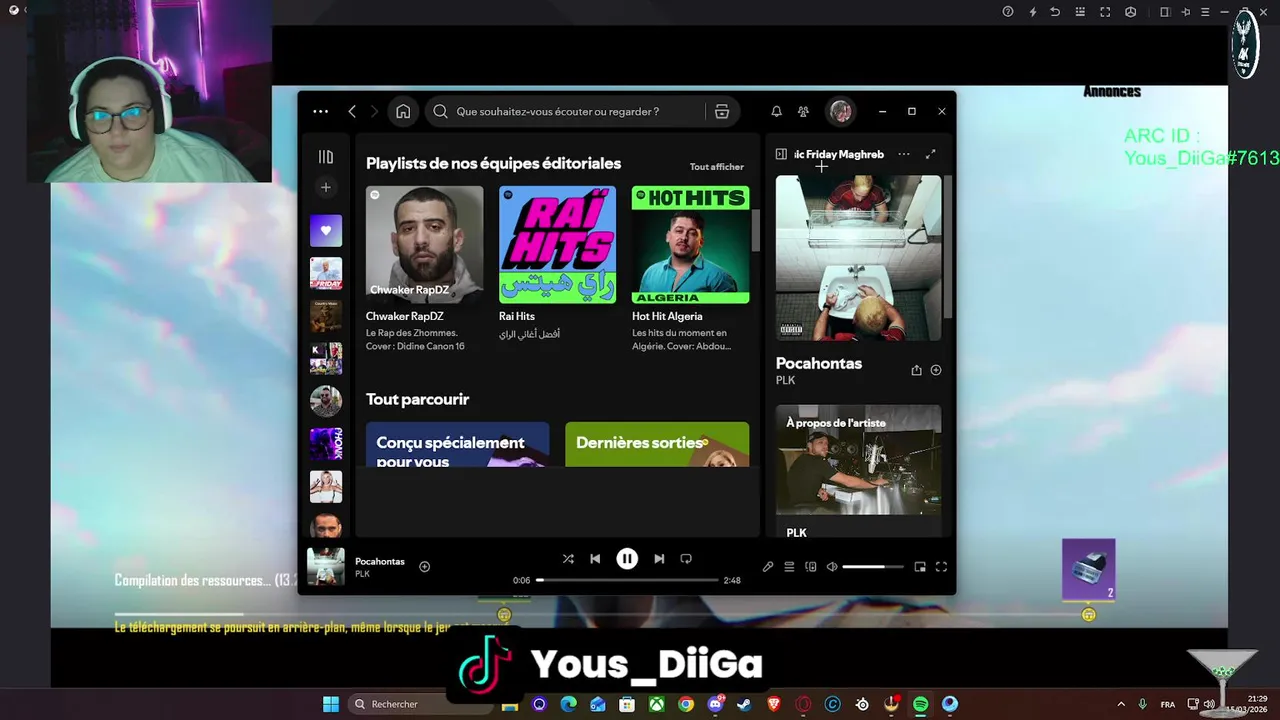Open Windows Start menu
1280x720 pixels.
point(331,704)
